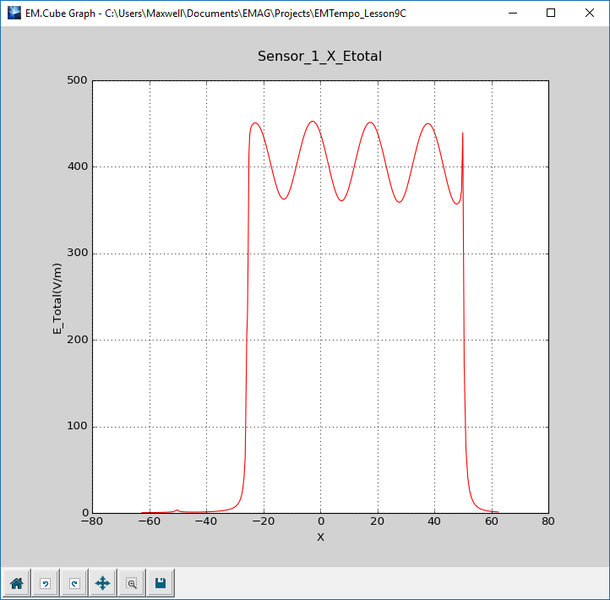Click the EM.Cube app icon in title bar
610x600 pixels.
point(13,13)
